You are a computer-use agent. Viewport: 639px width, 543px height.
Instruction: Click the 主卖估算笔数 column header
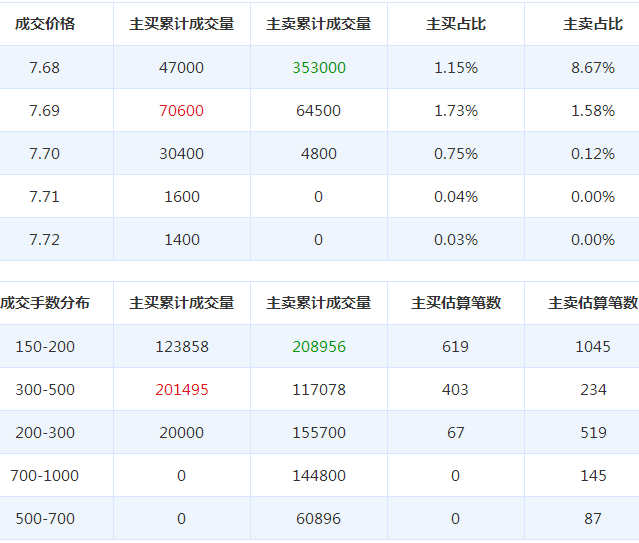(592, 303)
